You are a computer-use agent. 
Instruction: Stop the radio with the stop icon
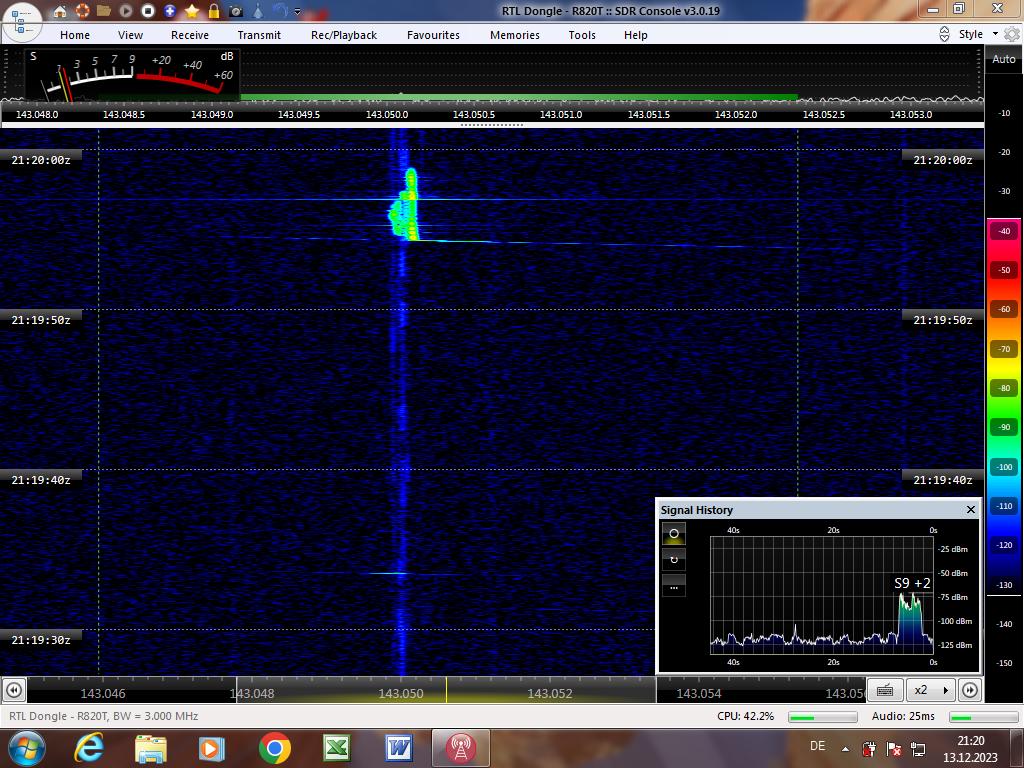tap(148, 11)
